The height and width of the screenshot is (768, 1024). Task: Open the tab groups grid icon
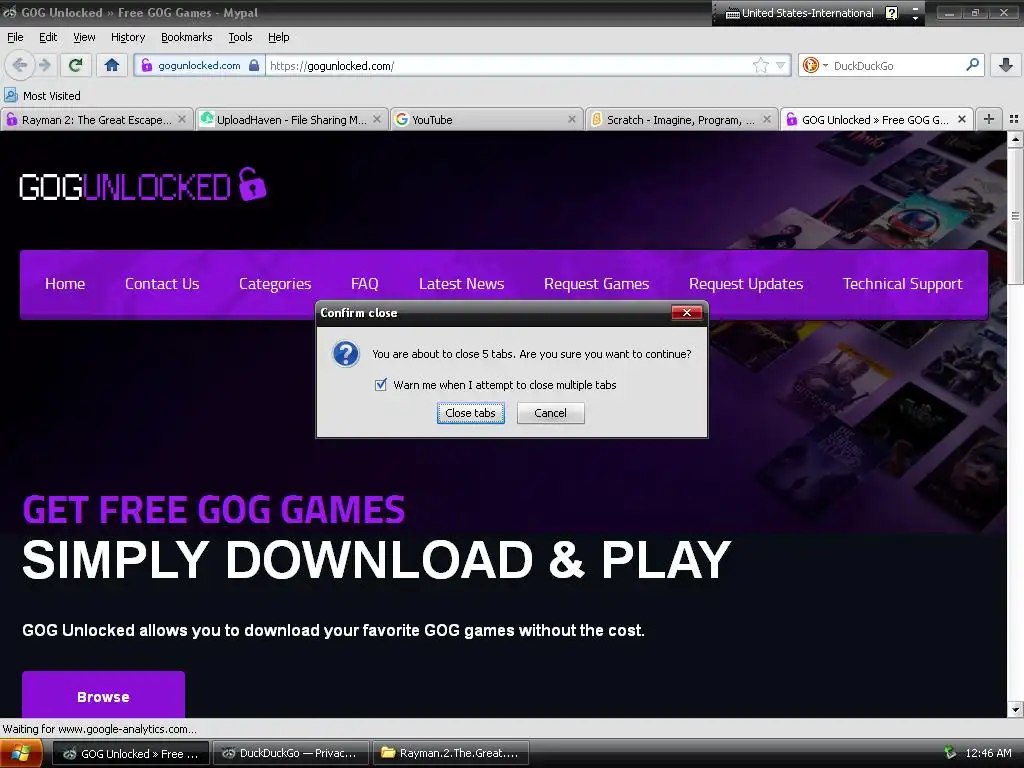pyautogui.click(x=1014, y=119)
